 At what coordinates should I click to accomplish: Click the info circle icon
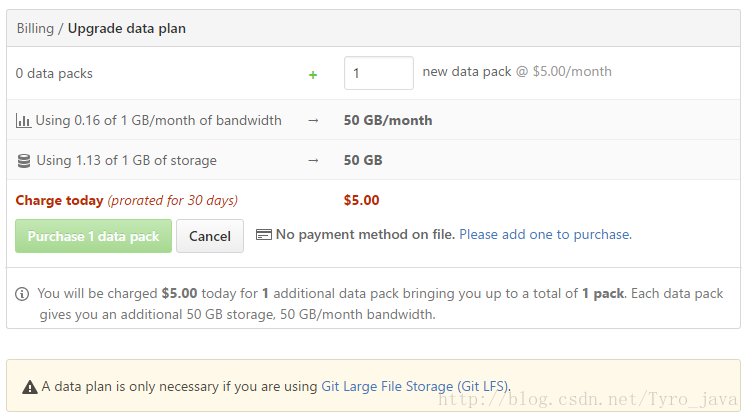pyautogui.click(x=22, y=294)
